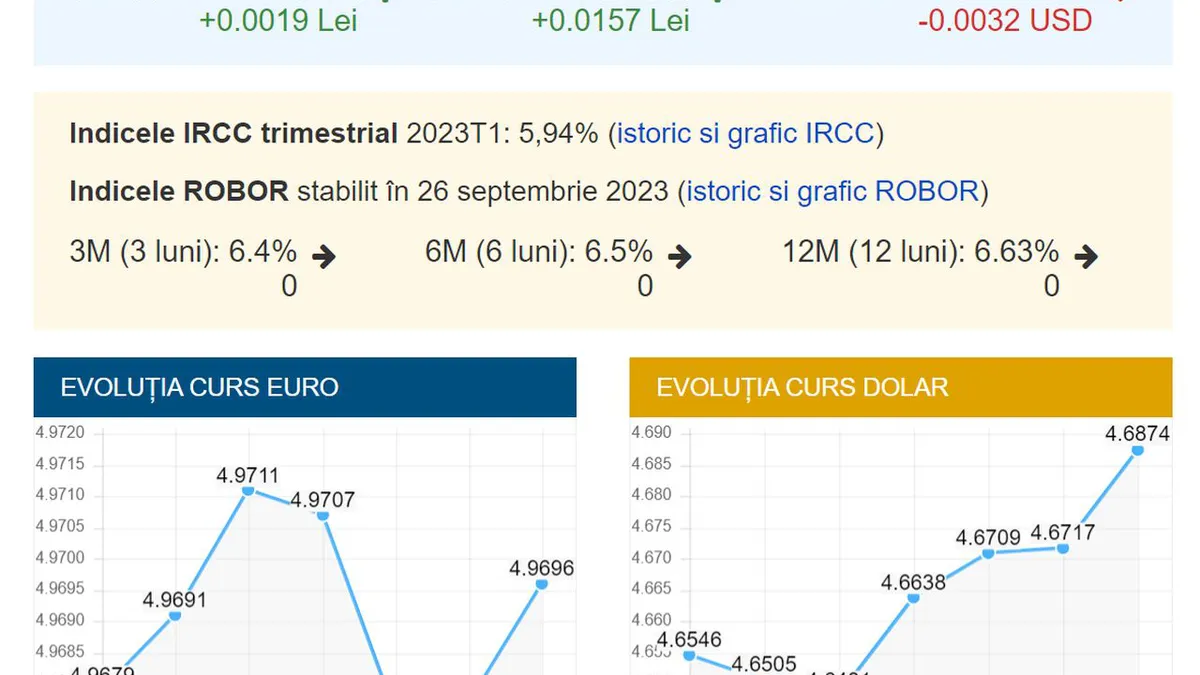This screenshot has height=675, width=1200.
Task: Open the 'istoric si grafic ROBOR' link
Action: click(832, 191)
